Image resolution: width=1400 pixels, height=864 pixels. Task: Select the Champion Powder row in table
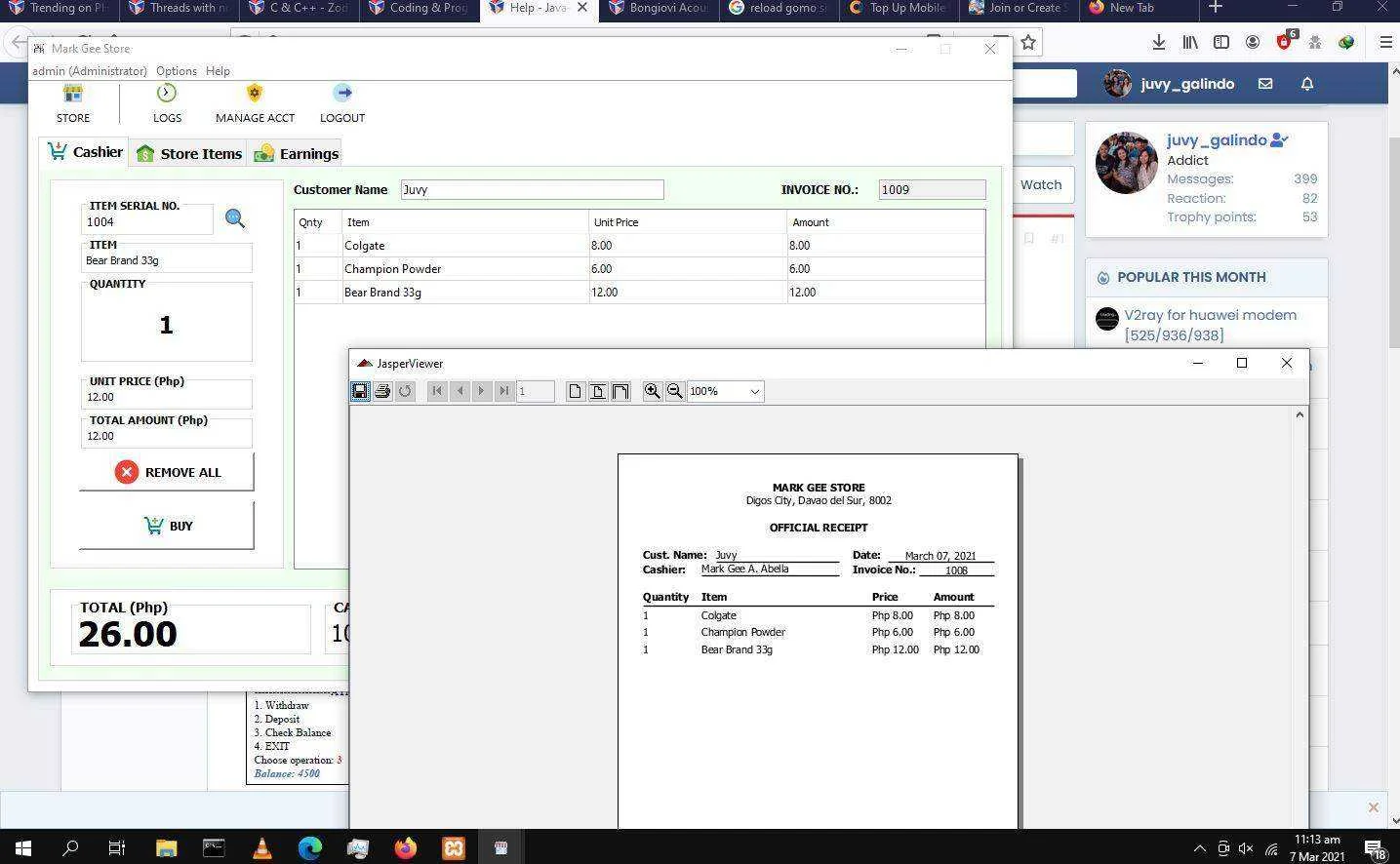(x=639, y=269)
